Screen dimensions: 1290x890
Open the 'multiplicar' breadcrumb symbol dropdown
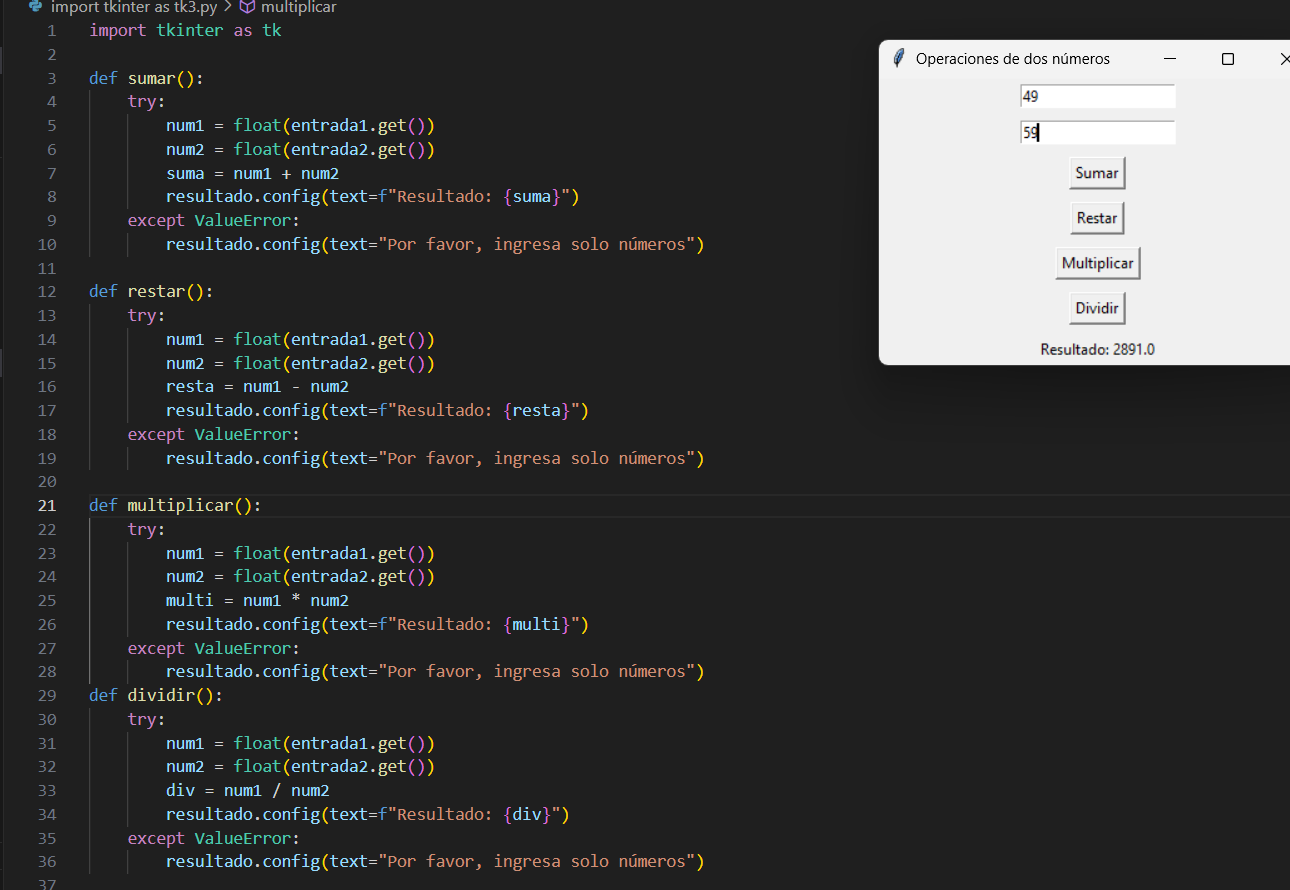298,7
